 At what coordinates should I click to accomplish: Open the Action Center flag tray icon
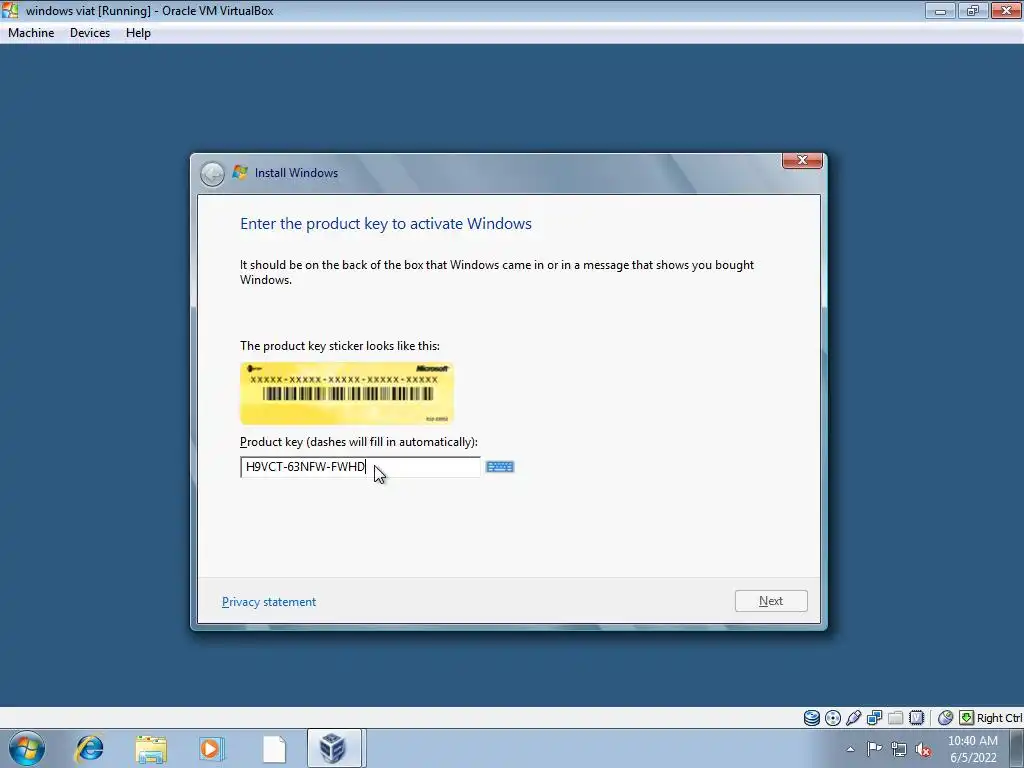874,748
